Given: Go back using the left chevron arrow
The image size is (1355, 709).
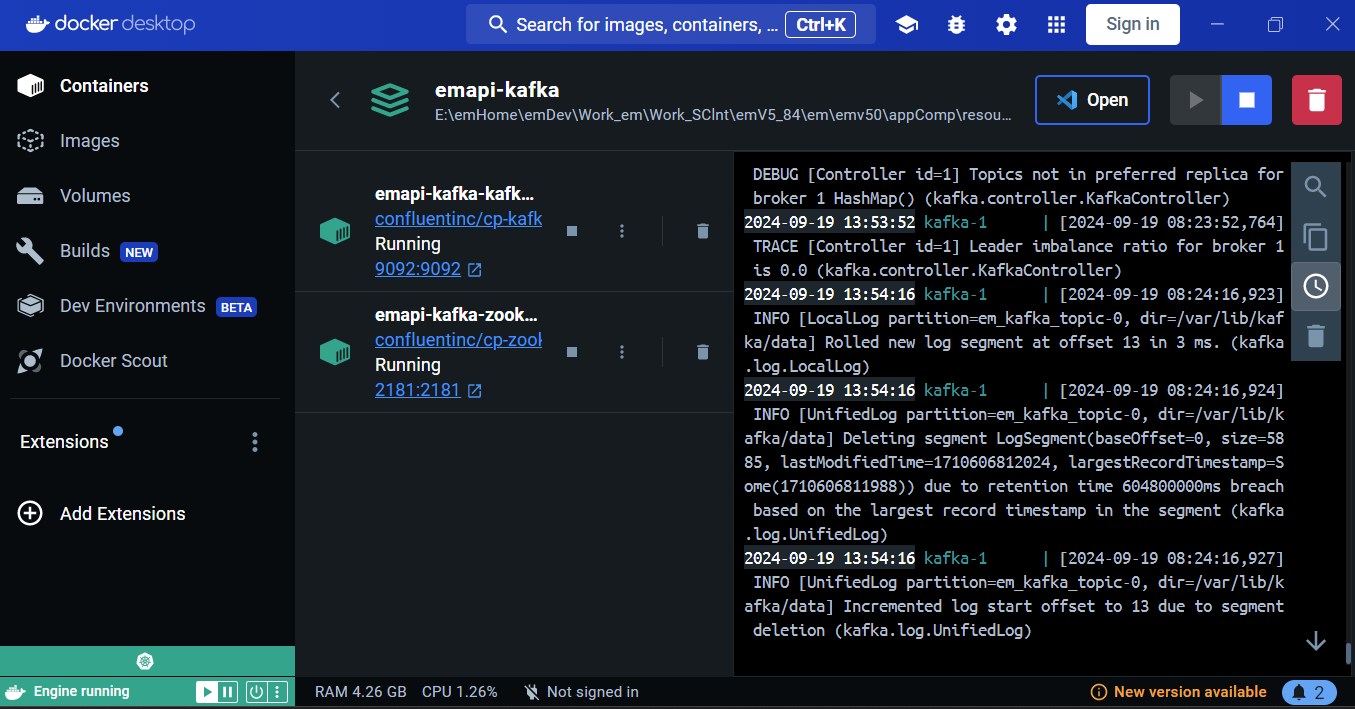Looking at the screenshot, I should [x=335, y=100].
